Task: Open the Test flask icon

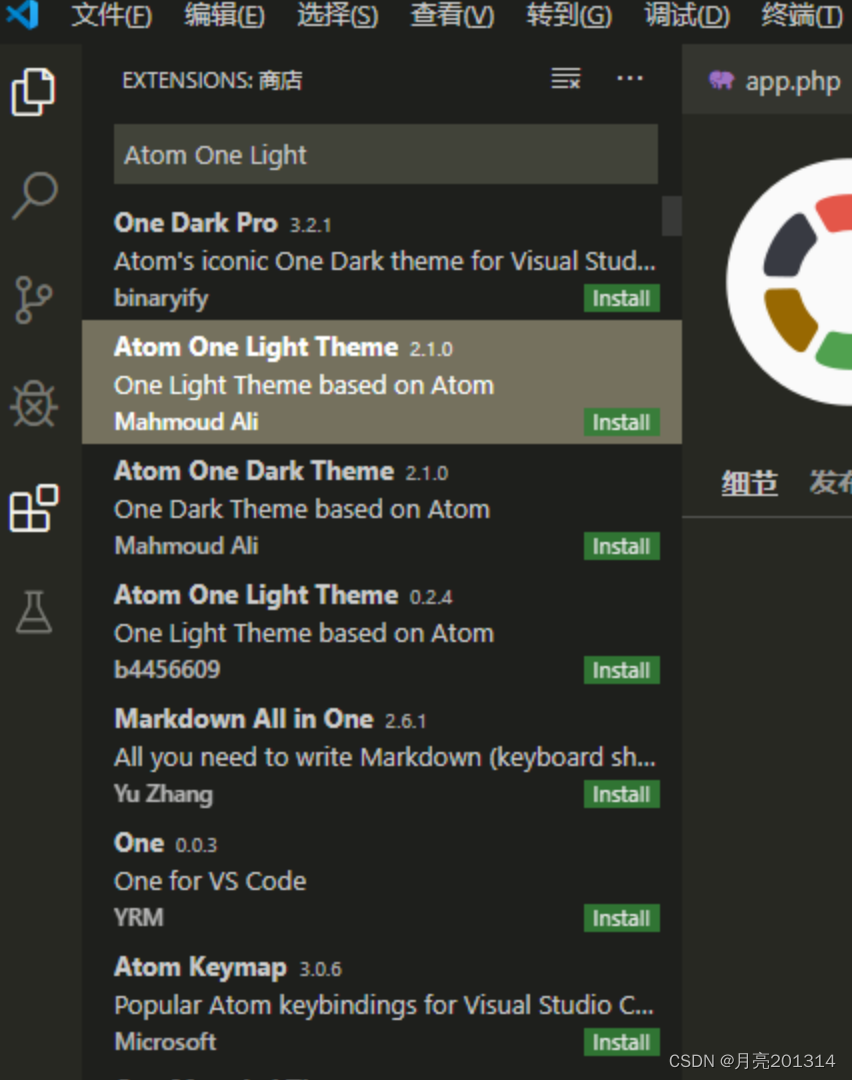Action: (x=34, y=611)
